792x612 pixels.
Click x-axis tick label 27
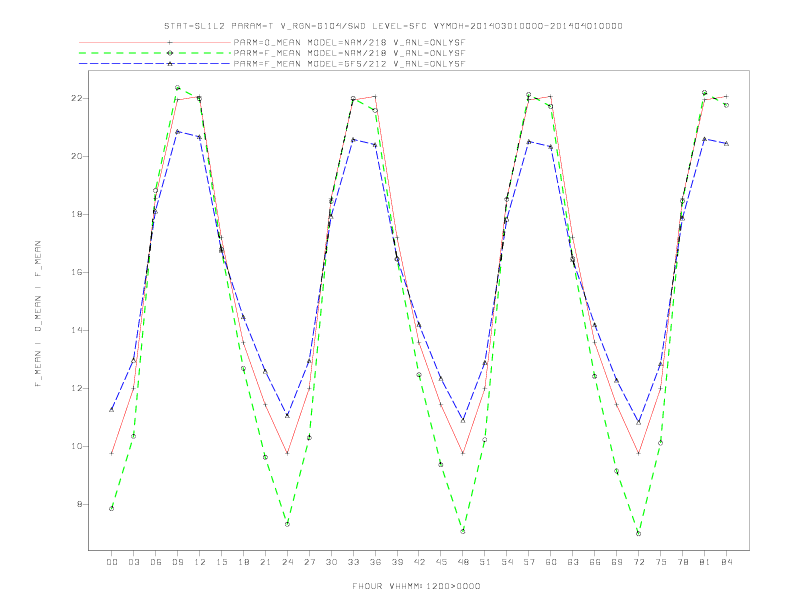(309, 562)
